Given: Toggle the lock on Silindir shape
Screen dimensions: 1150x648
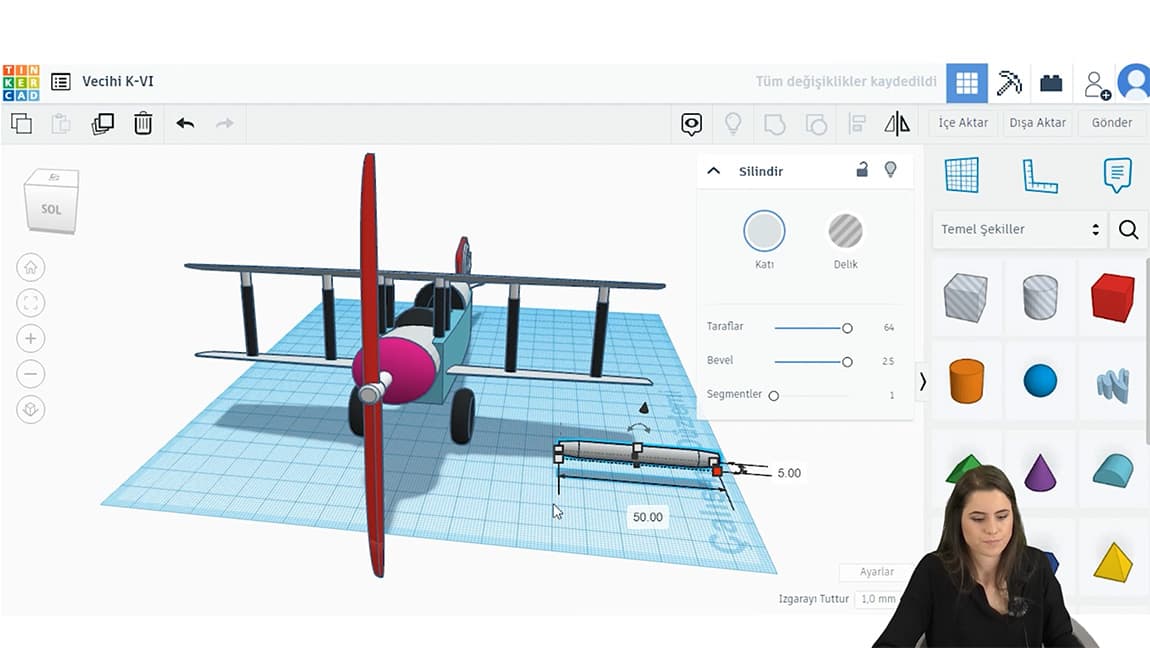Looking at the screenshot, I should (x=862, y=170).
